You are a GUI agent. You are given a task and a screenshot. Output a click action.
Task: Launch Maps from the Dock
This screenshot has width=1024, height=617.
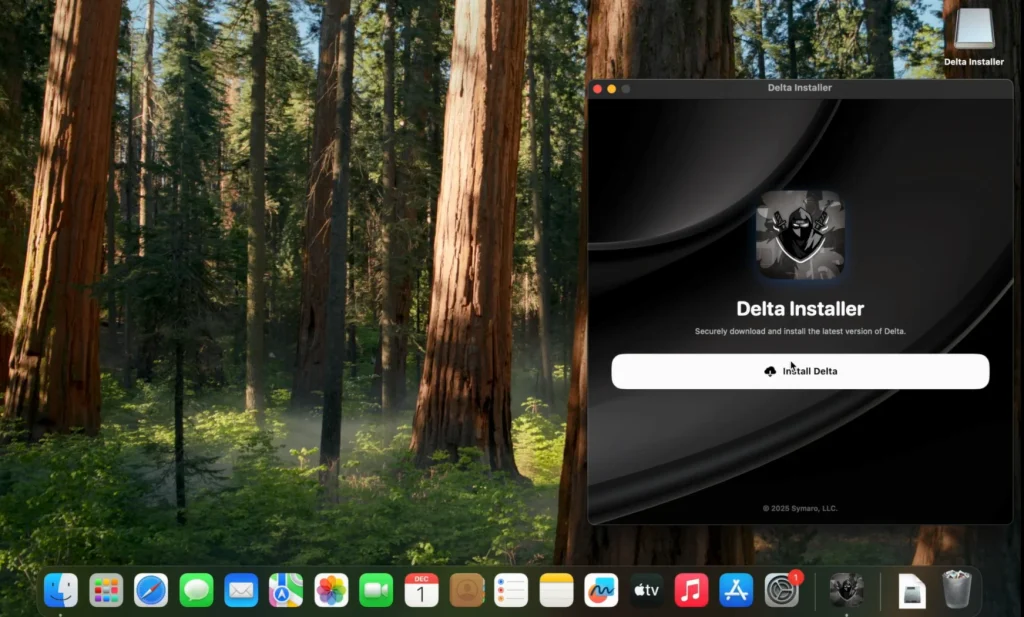pyautogui.click(x=286, y=590)
